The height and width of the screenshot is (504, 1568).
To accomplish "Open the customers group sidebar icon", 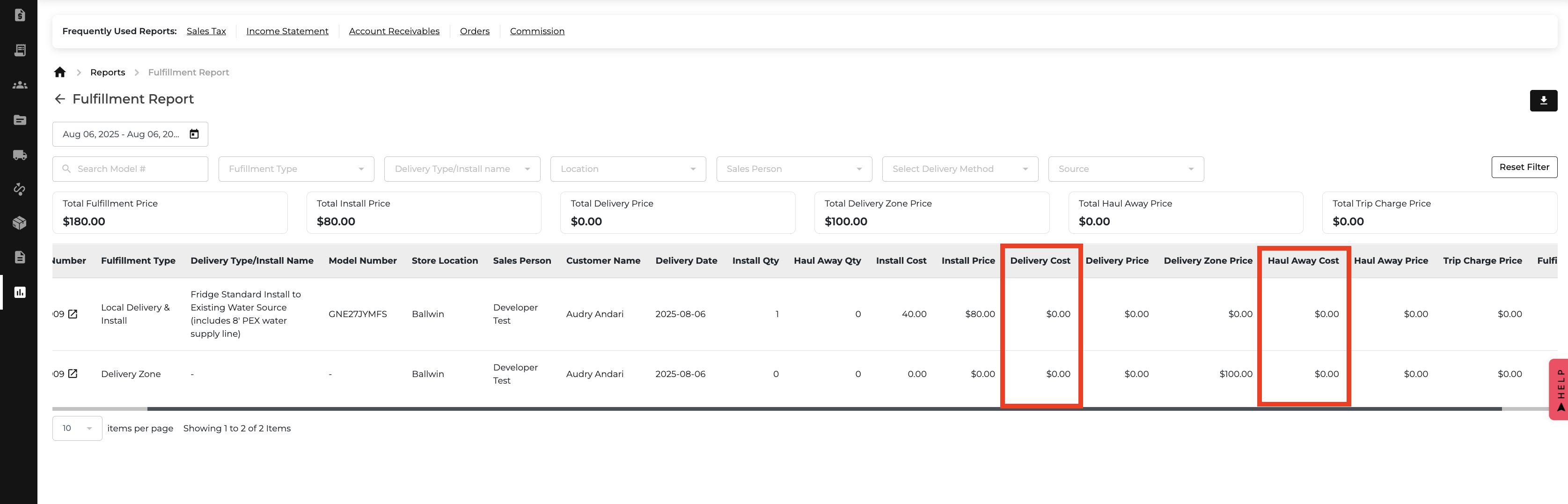I will coord(20,85).
